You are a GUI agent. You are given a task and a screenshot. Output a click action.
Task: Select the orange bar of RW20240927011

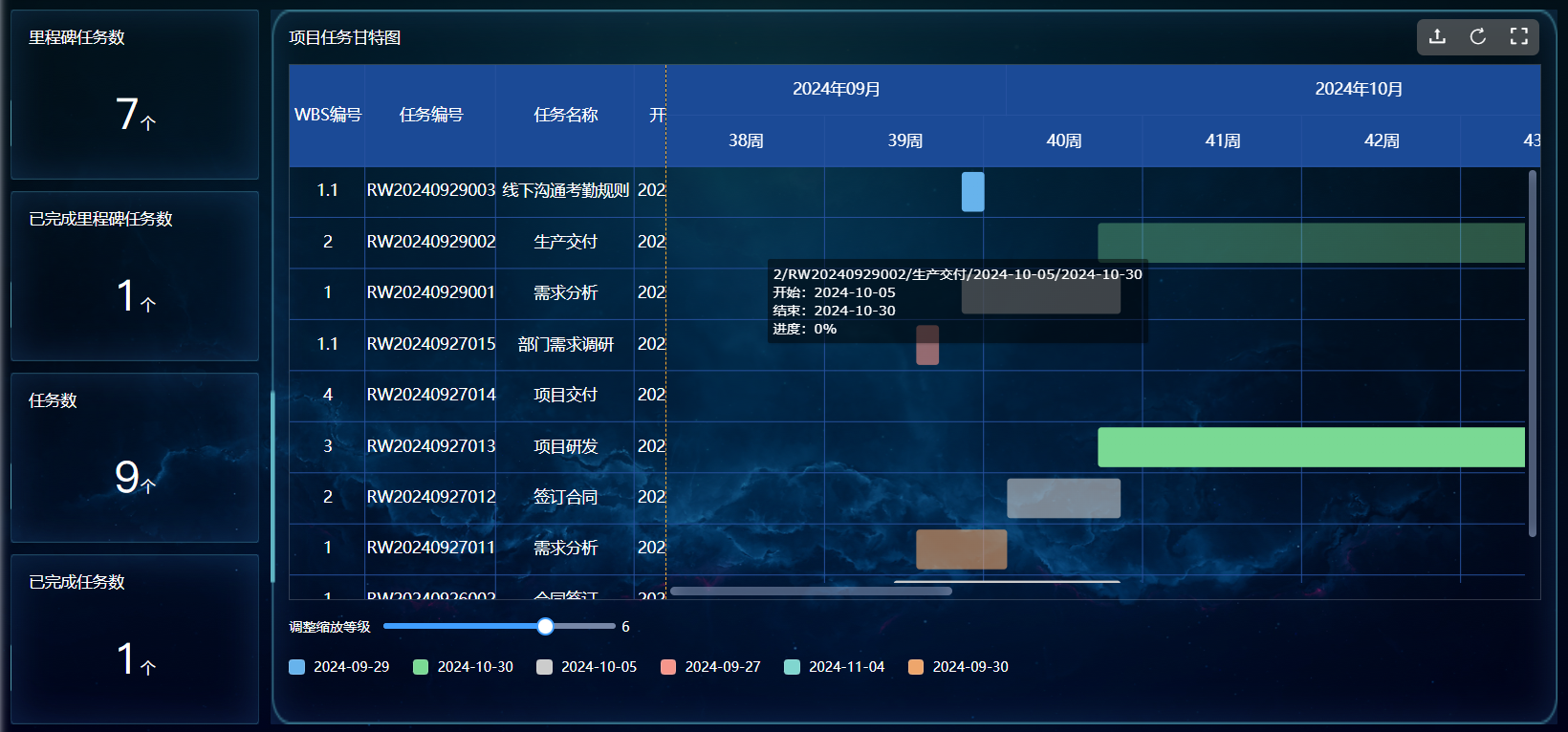click(961, 549)
